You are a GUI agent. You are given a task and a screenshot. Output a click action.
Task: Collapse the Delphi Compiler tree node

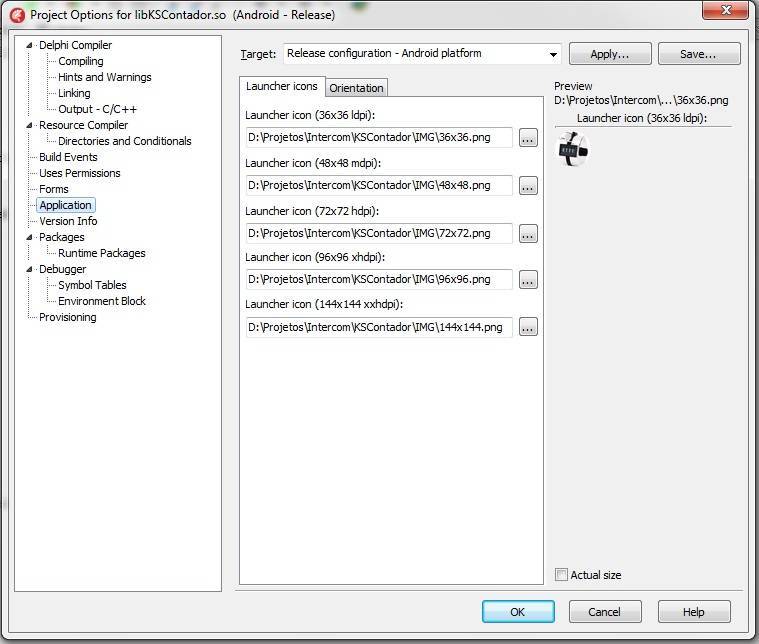(x=31, y=45)
